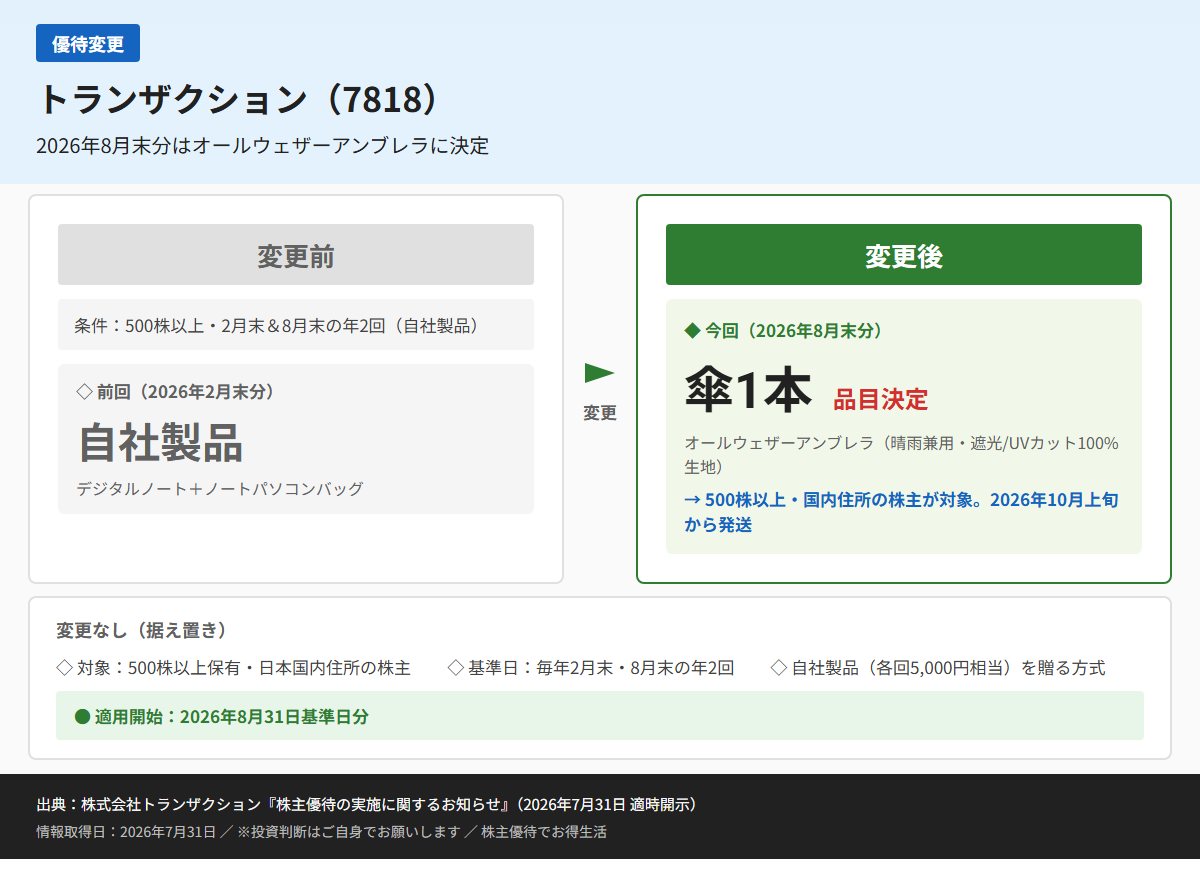Click the 出典 source line in the footer

(366, 805)
